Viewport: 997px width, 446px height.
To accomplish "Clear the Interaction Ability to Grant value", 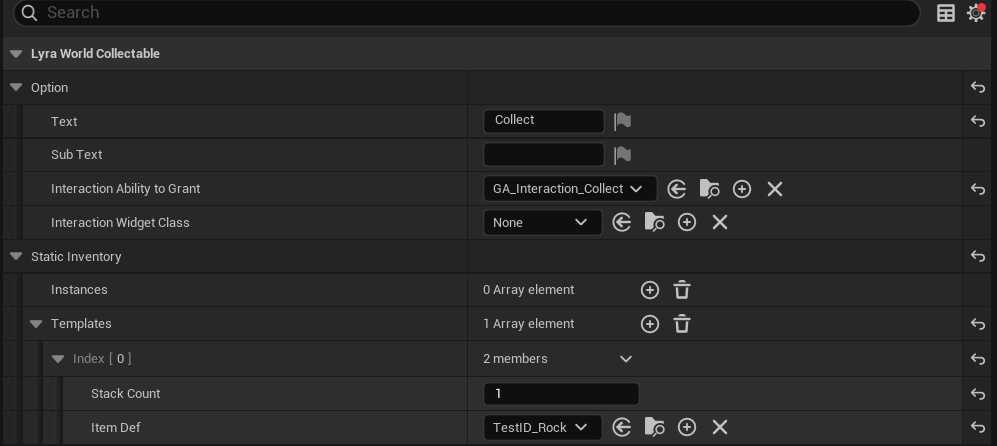I will point(774,189).
